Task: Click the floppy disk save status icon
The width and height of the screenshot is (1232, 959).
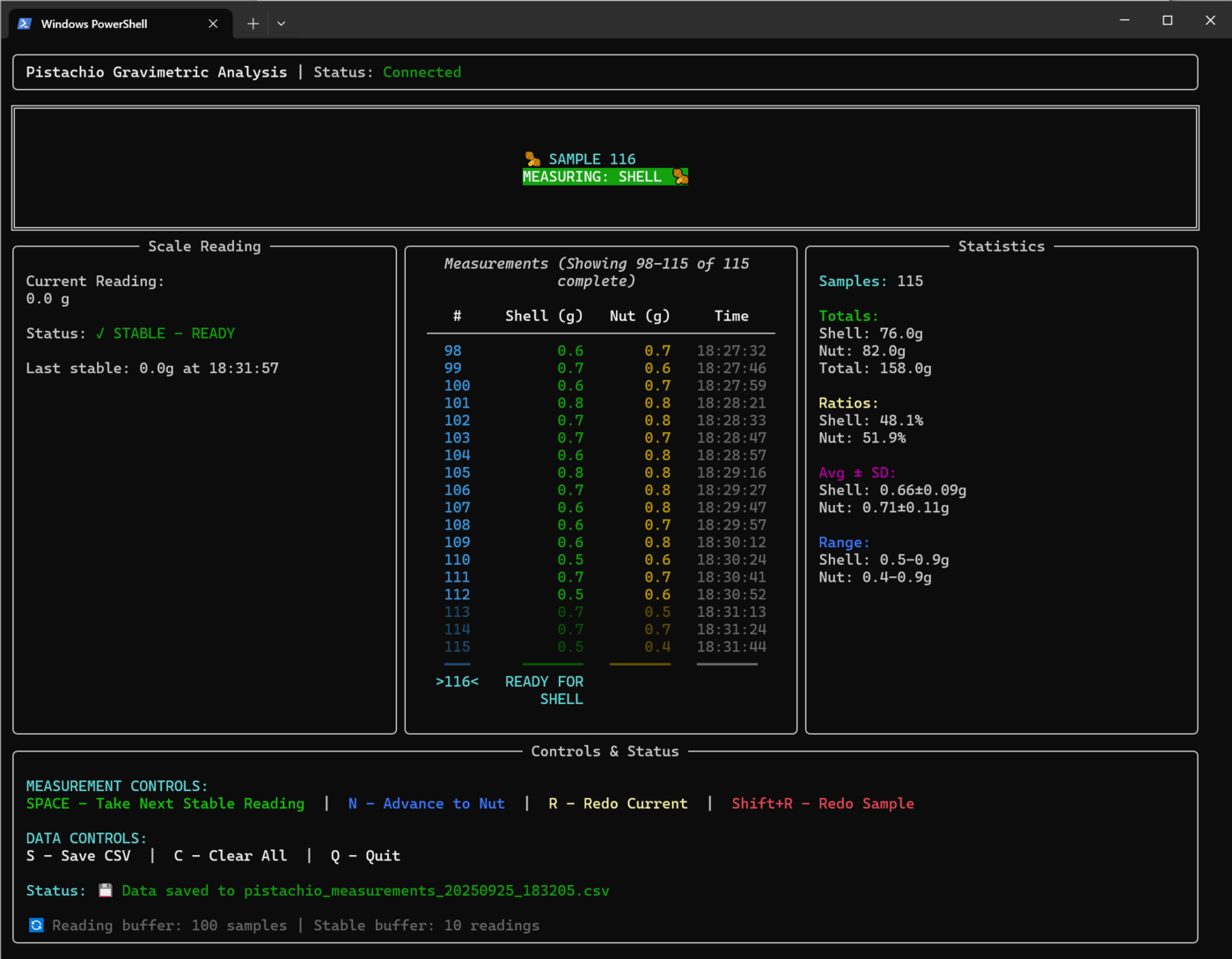Action: [106, 890]
